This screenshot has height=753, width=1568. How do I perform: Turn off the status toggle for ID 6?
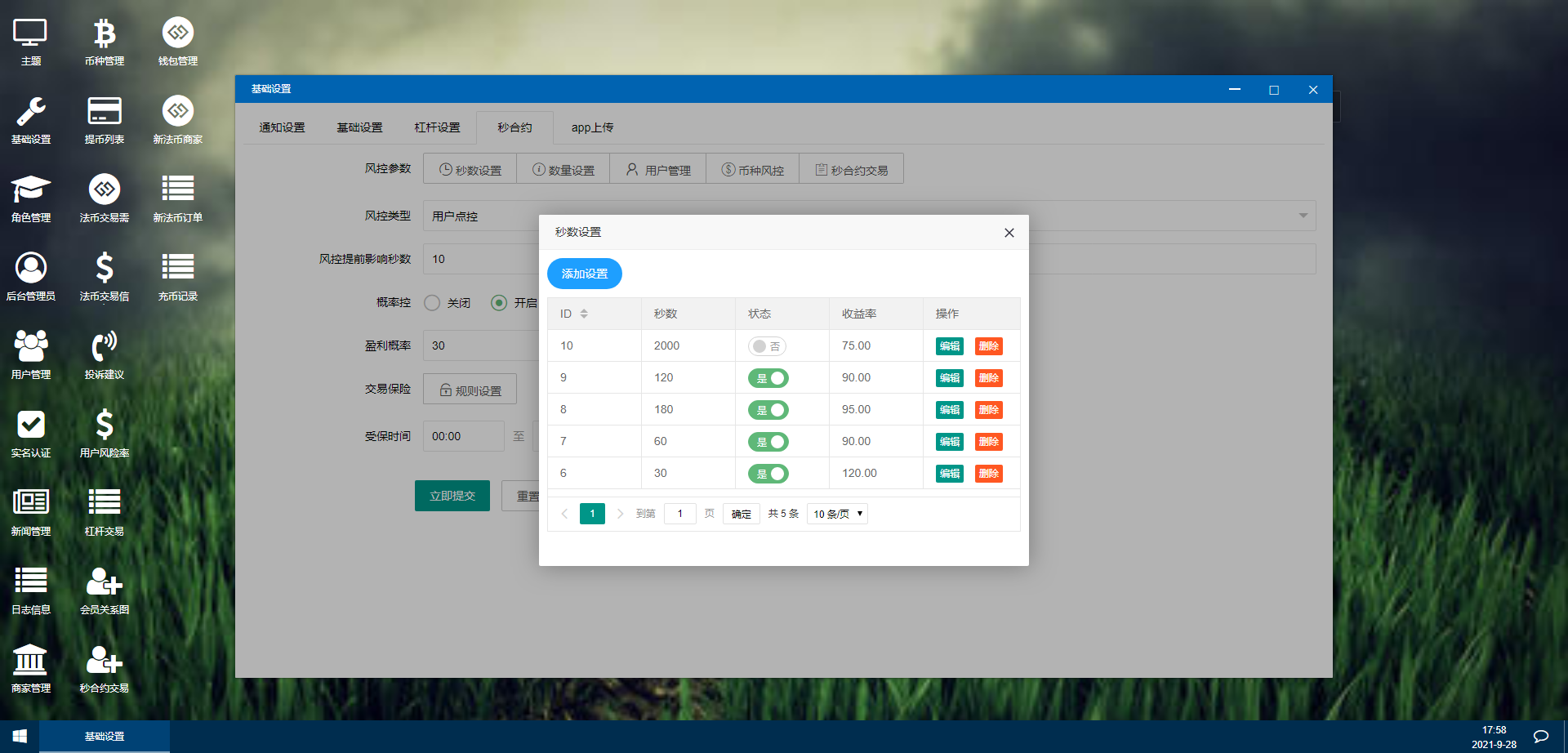tap(768, 474)
